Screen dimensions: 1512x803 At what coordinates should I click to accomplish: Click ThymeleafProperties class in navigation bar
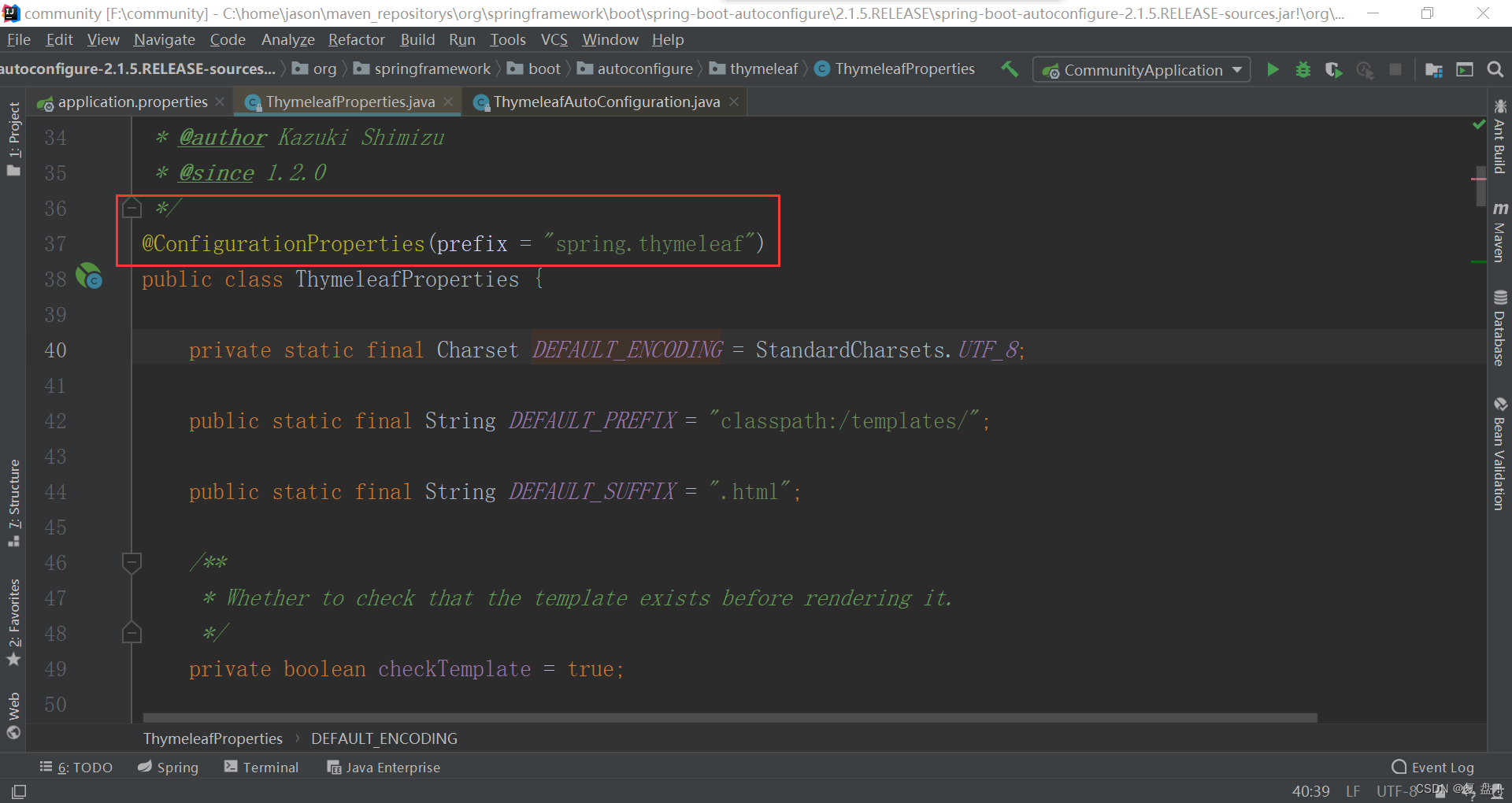(x=895, y=69)
